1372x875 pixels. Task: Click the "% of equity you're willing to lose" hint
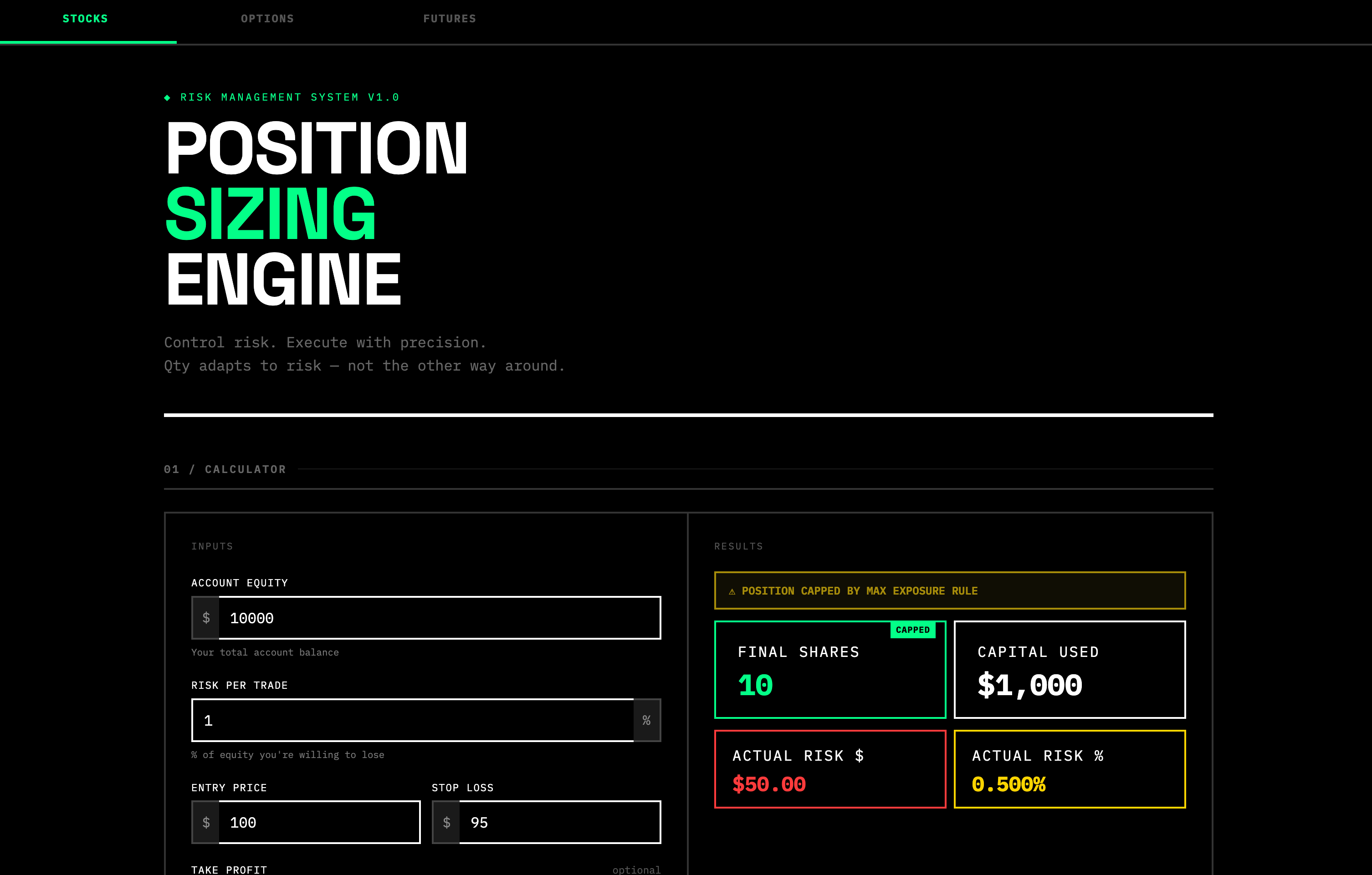pos(288,755)
